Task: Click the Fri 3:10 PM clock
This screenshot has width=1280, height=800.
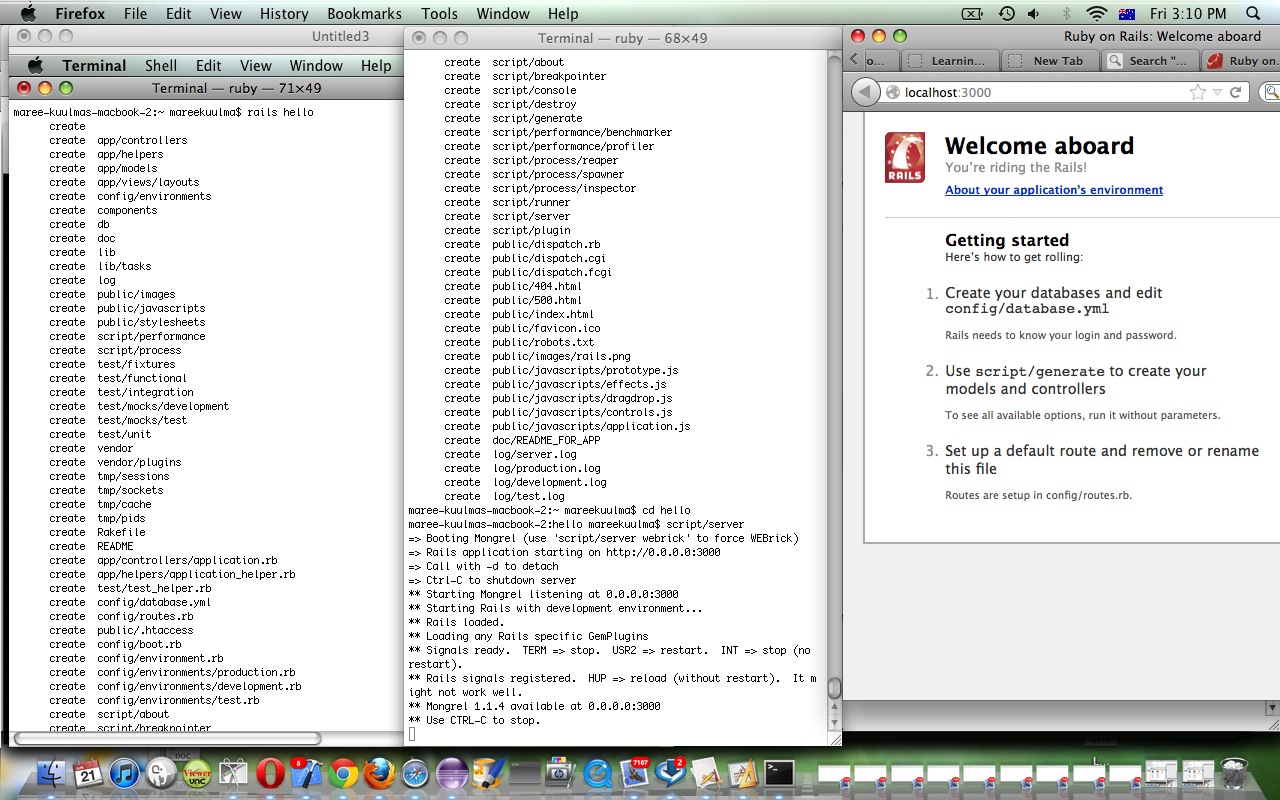Action: click(1188, 13)
